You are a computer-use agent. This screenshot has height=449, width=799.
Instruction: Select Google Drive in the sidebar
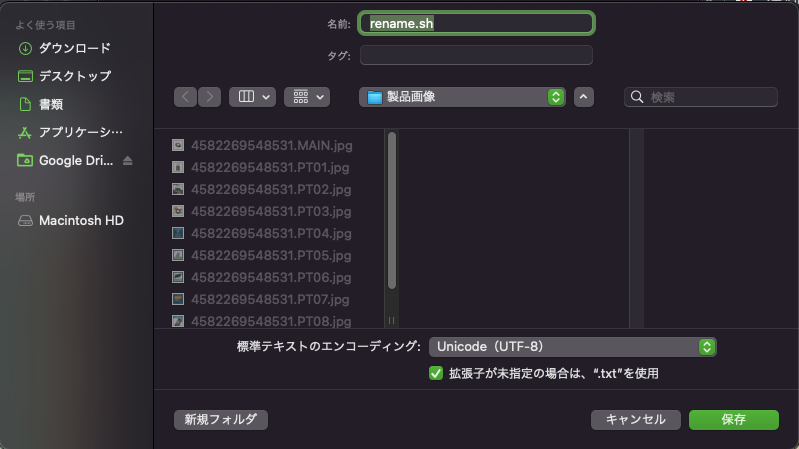point(65,161)
